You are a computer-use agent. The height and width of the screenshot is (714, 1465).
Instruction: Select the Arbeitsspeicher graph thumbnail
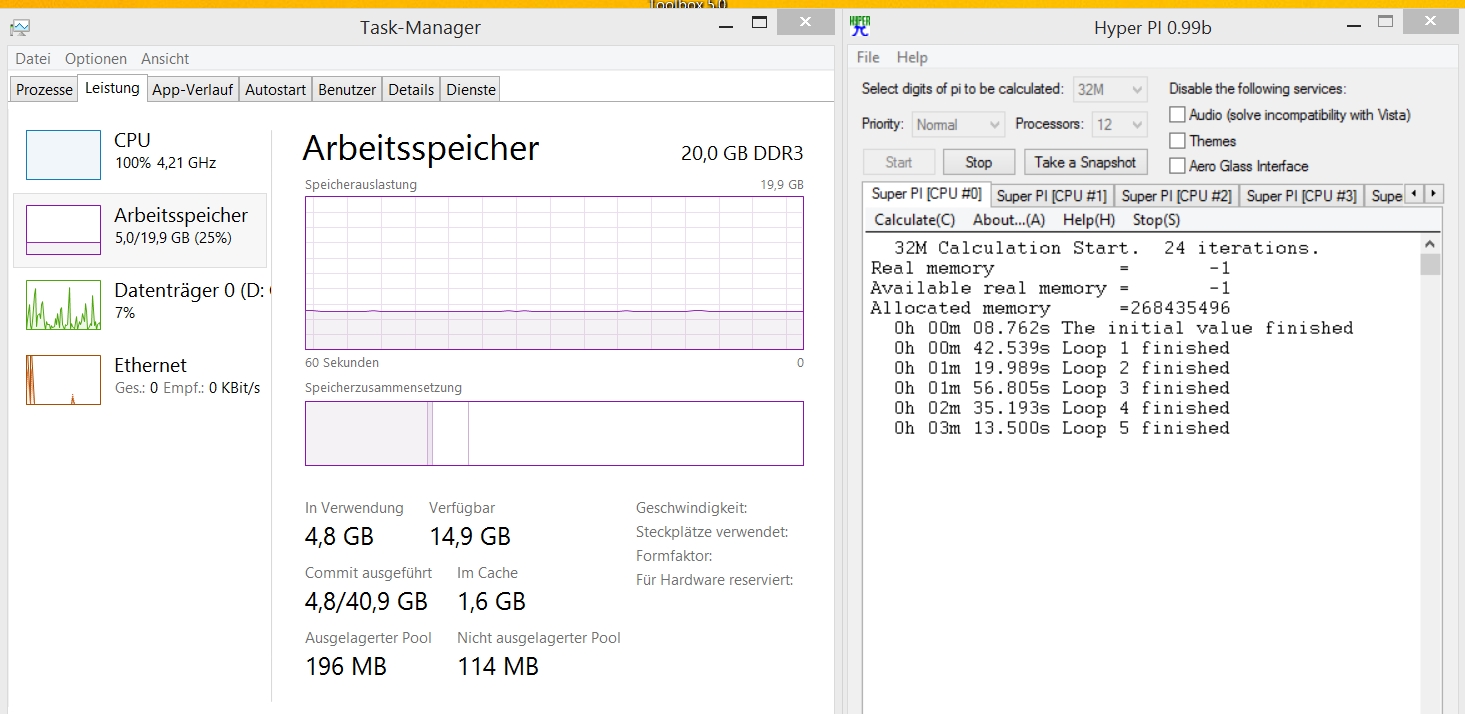63,230
